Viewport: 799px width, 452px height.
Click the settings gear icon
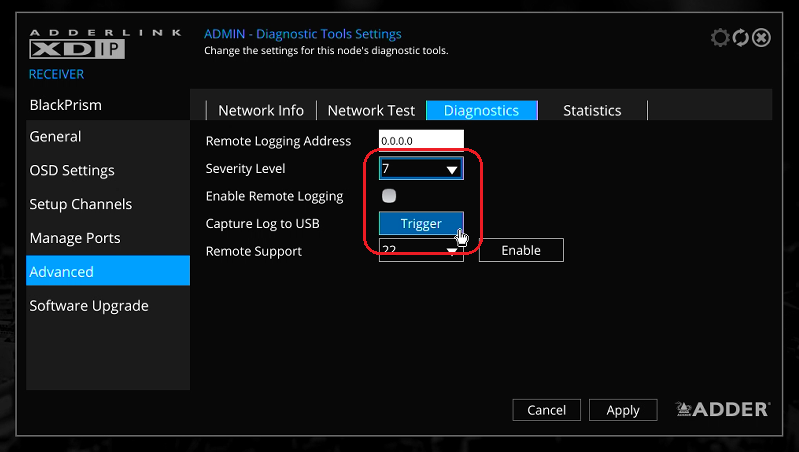pyautogui.click(x=720, y=38)
